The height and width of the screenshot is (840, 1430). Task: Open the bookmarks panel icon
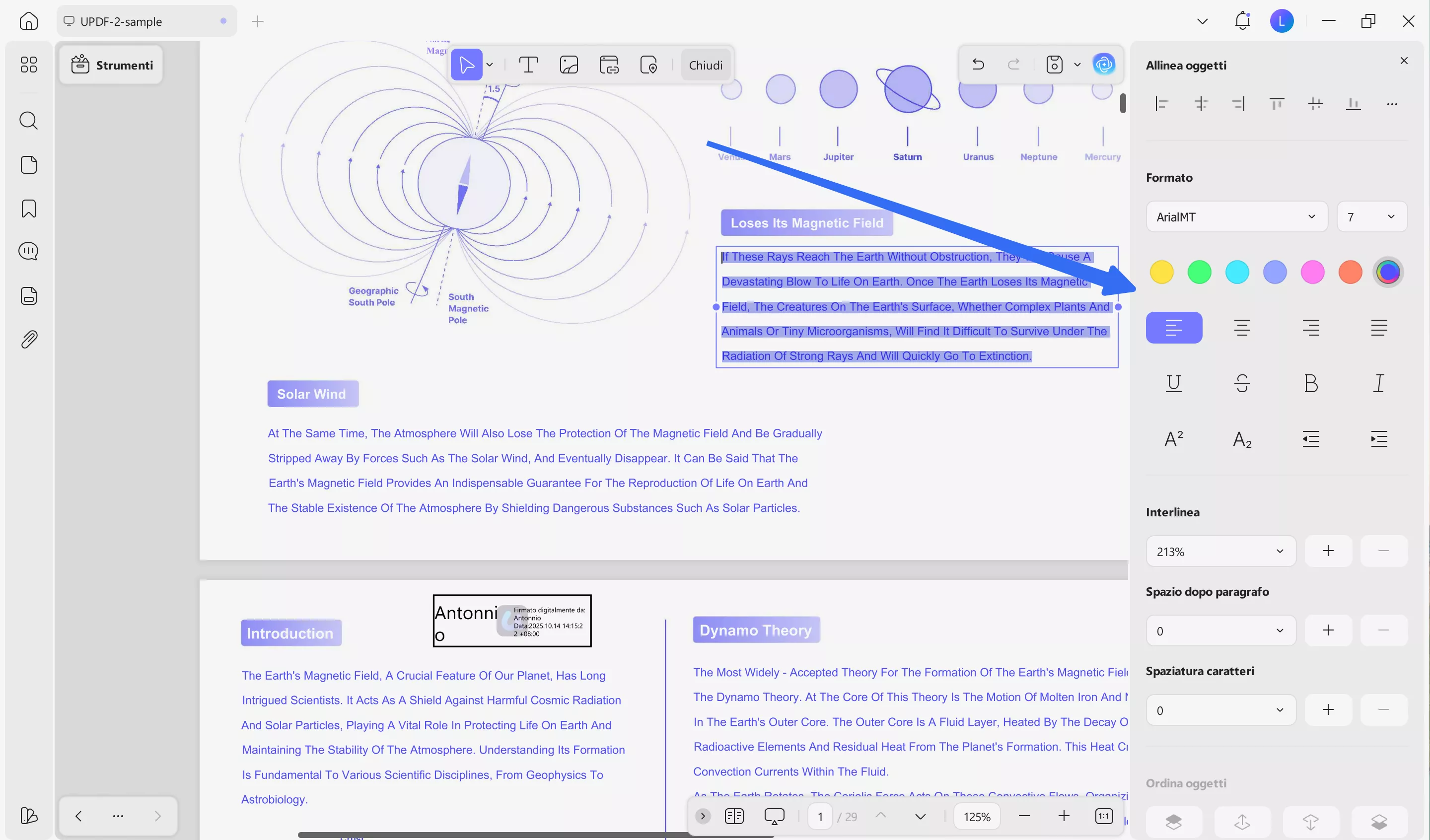(28, 209)
